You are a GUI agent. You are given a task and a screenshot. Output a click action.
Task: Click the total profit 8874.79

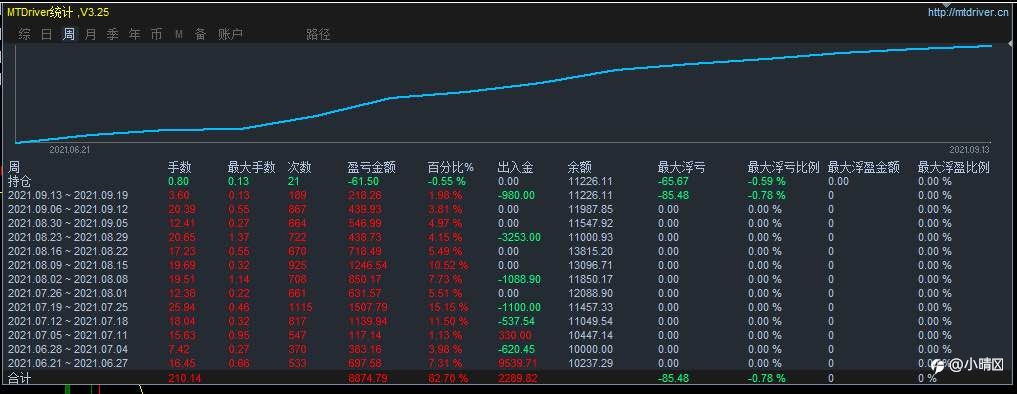point(368,378)
